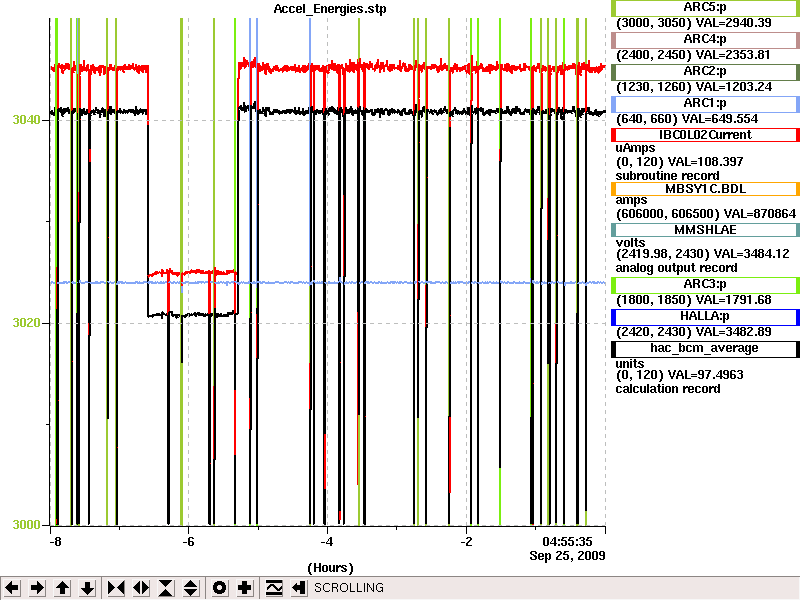Viewport: 800px width, 600px height.
Task: Select the ARC4:p curve in the legend
Action: pos(705,40)
